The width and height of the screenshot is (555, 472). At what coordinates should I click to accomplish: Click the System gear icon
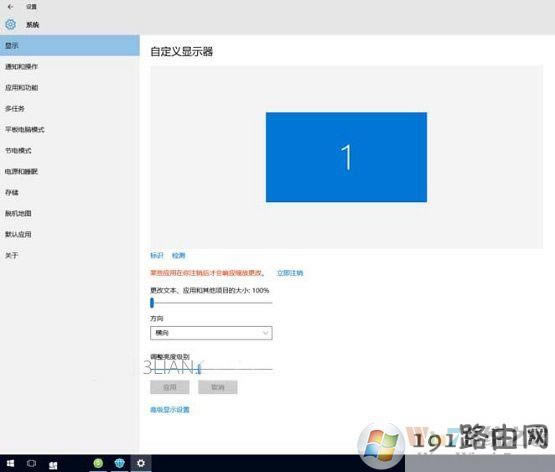pyautogui.click(x=11, y=24)
